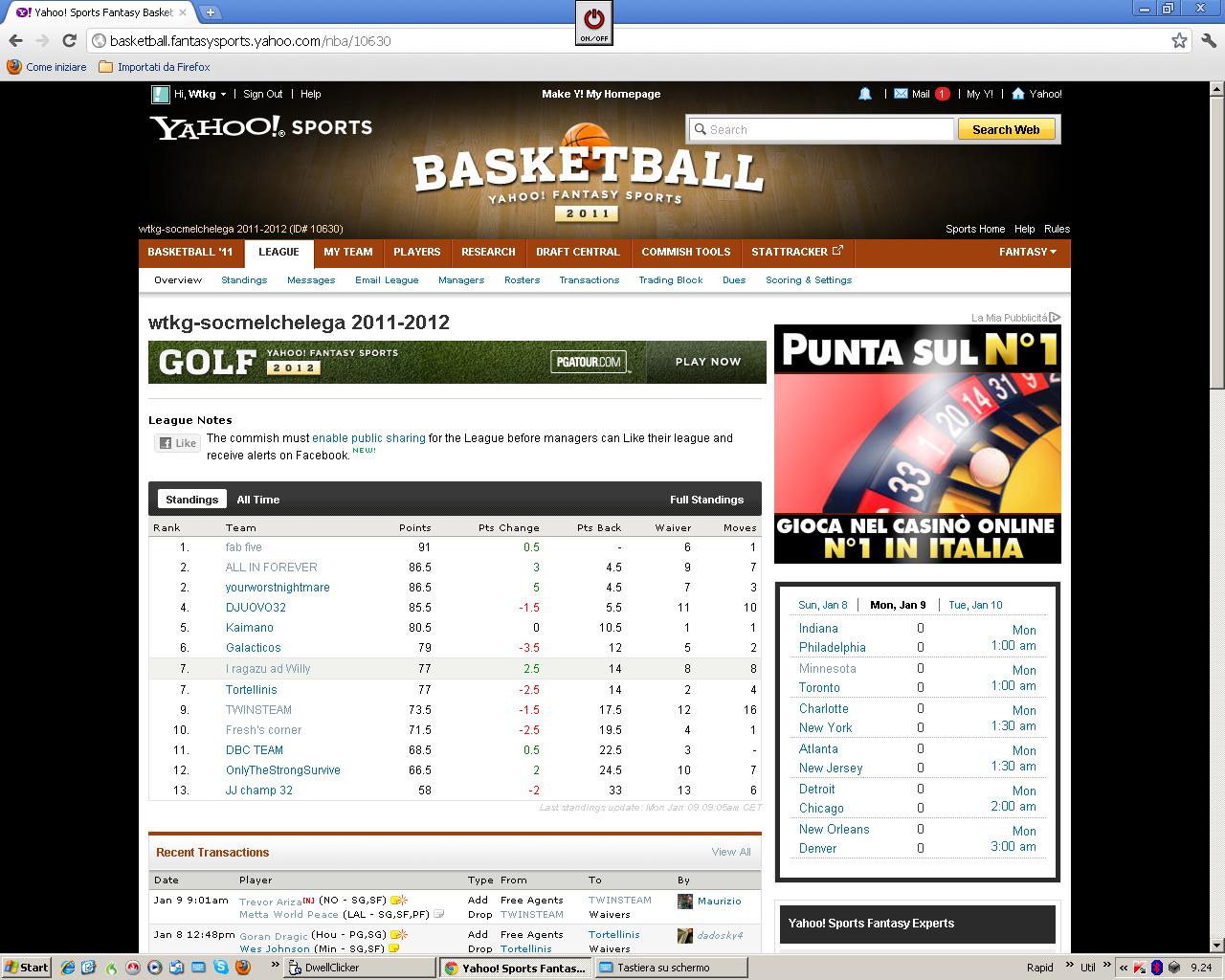Click the Search Web button

tap(1006, 129)
